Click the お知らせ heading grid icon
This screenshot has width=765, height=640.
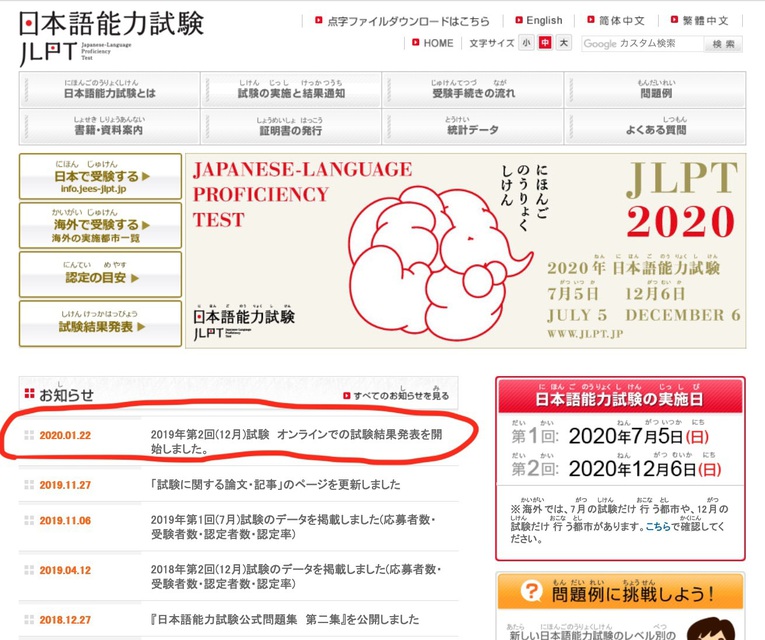coord(29,393)
